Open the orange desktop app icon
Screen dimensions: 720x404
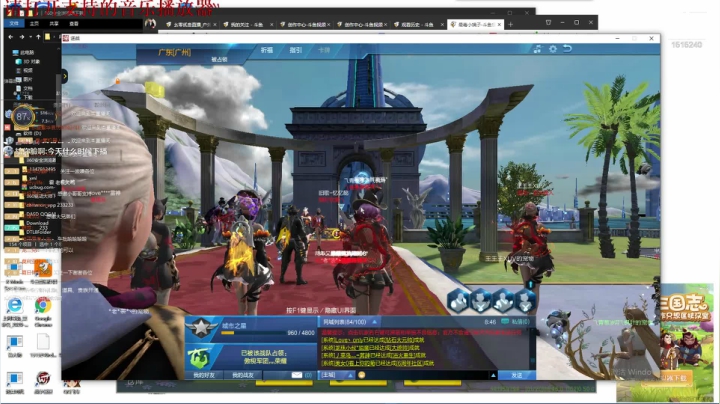point(43,268)
